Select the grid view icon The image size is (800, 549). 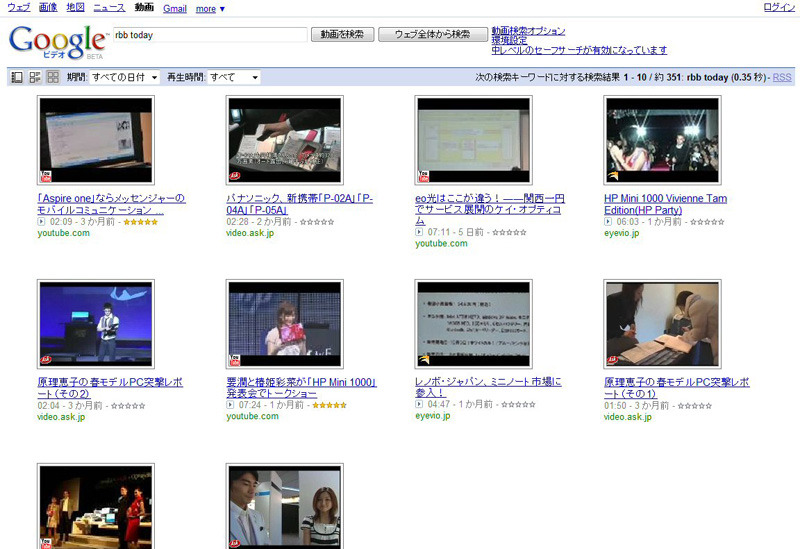(x=53, y=77)
